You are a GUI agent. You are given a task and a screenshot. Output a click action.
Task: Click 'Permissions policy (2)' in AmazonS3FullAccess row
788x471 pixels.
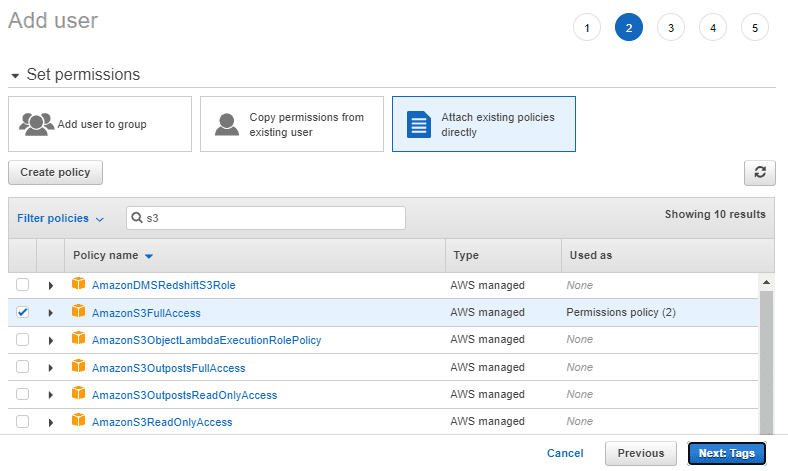click(x=621, y=312)
